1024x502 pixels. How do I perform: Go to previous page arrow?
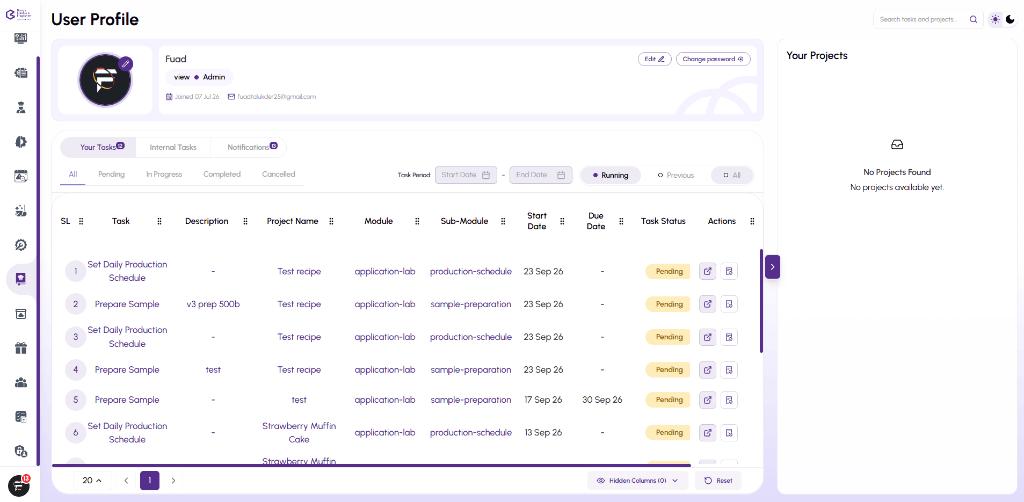tap(126, 480)
